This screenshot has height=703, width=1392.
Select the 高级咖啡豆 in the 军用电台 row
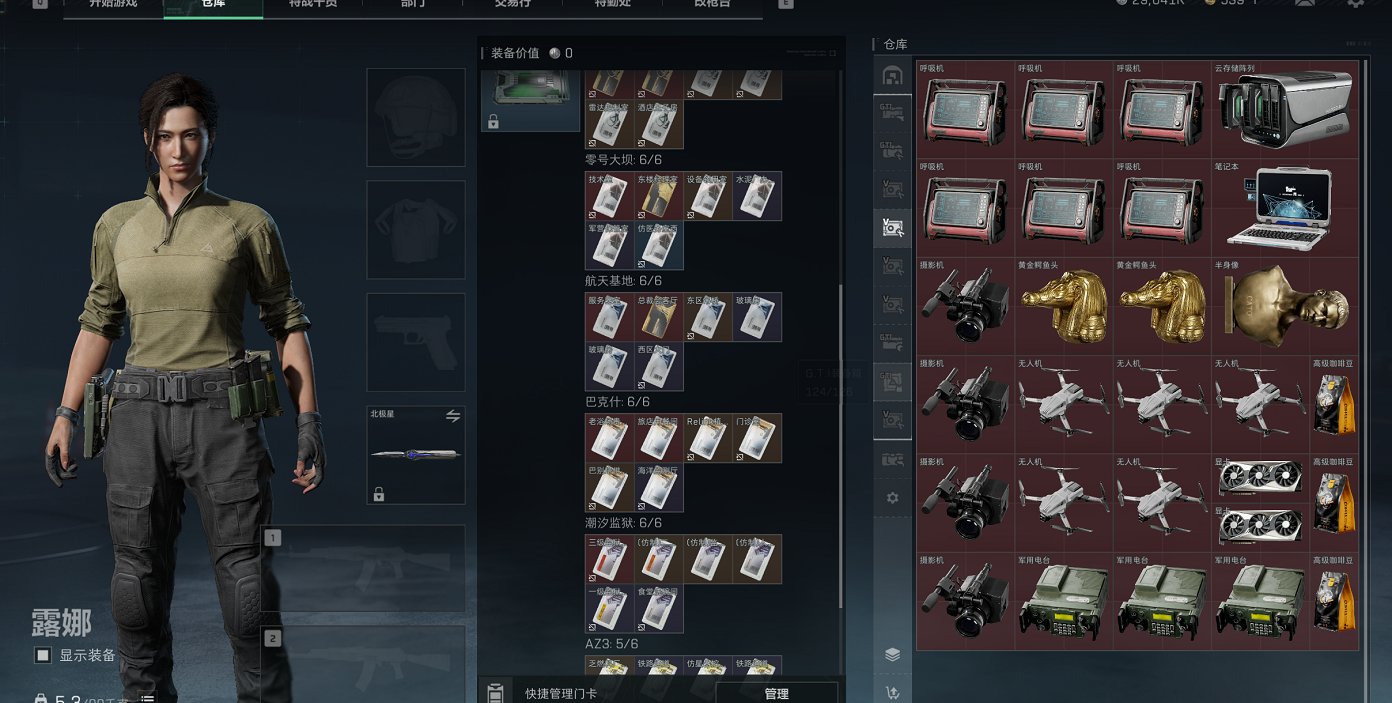[x=1335, y=601]
